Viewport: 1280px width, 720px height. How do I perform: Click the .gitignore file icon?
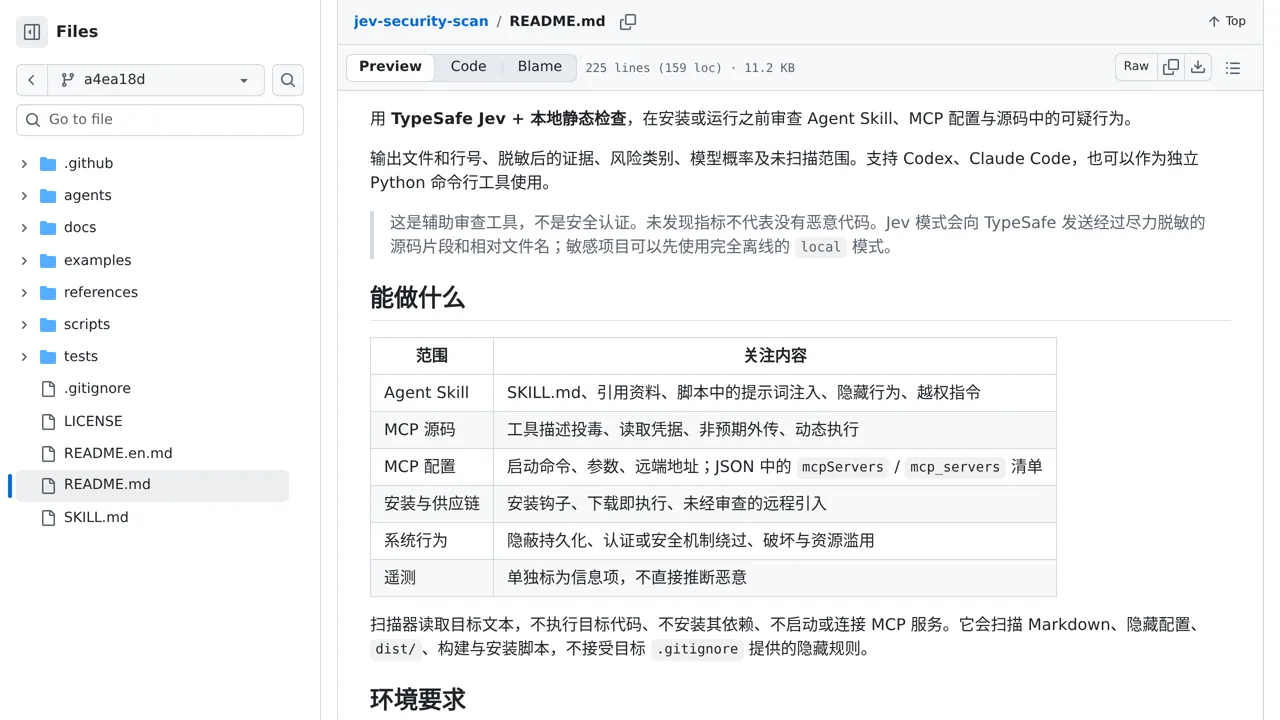(48, 388)
